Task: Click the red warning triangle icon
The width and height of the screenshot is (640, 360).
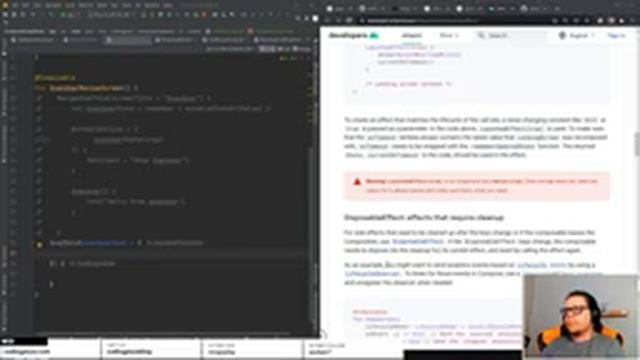Action: (357, 182)
